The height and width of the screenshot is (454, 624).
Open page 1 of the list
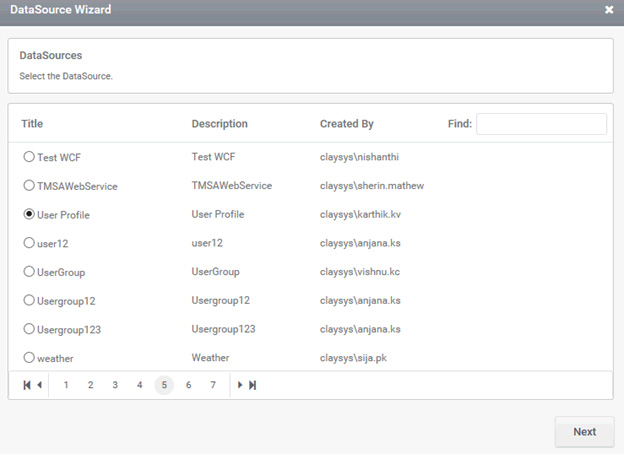(x=66, y=385)
